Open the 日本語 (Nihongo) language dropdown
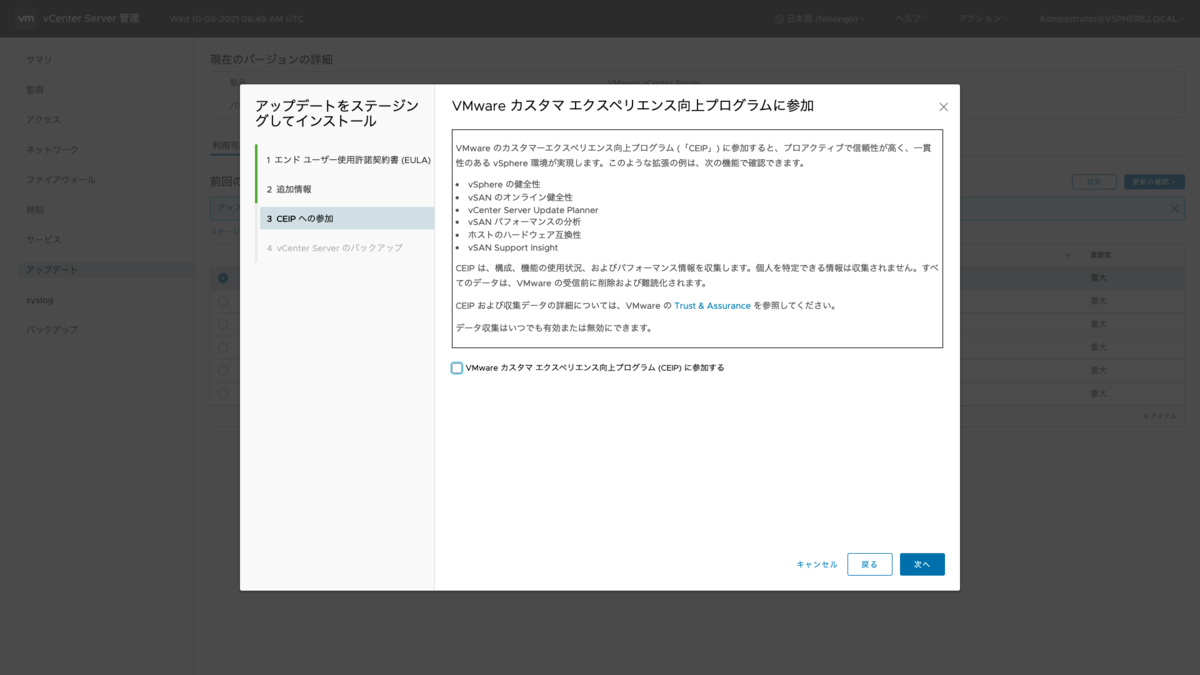The height and width of the screenshot is (675, 1200). click(x=819, y=19)
